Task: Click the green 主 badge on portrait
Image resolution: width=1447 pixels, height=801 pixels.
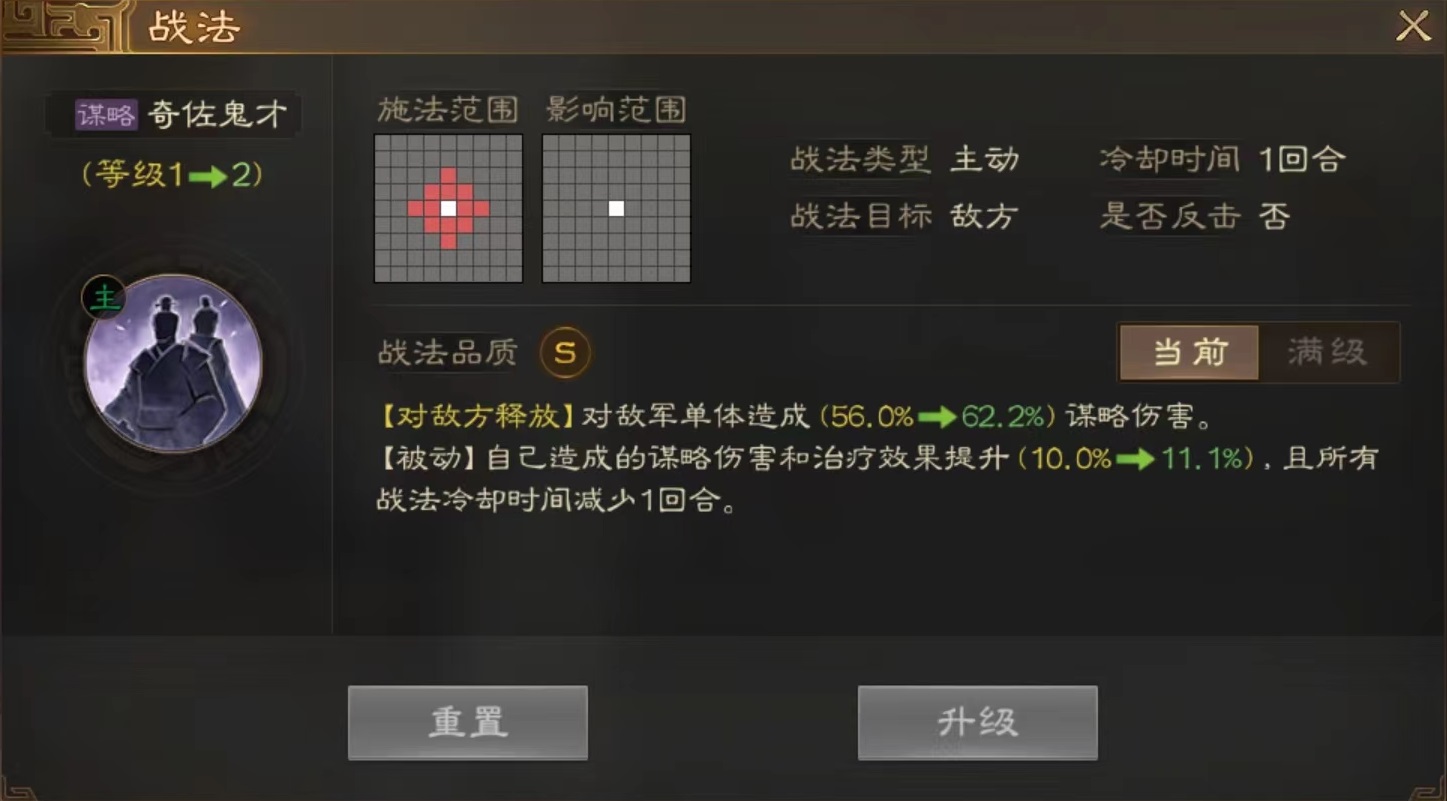Action: [102, 297]
